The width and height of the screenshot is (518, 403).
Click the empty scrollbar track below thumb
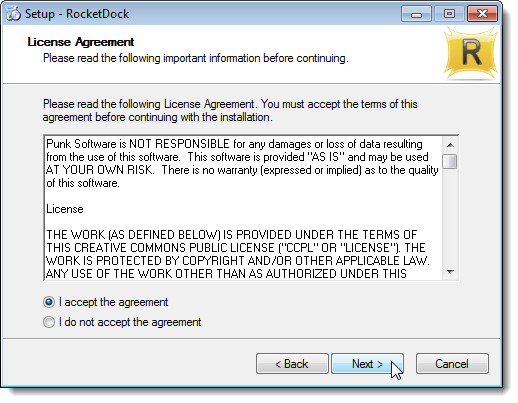[x=450, y=217]
